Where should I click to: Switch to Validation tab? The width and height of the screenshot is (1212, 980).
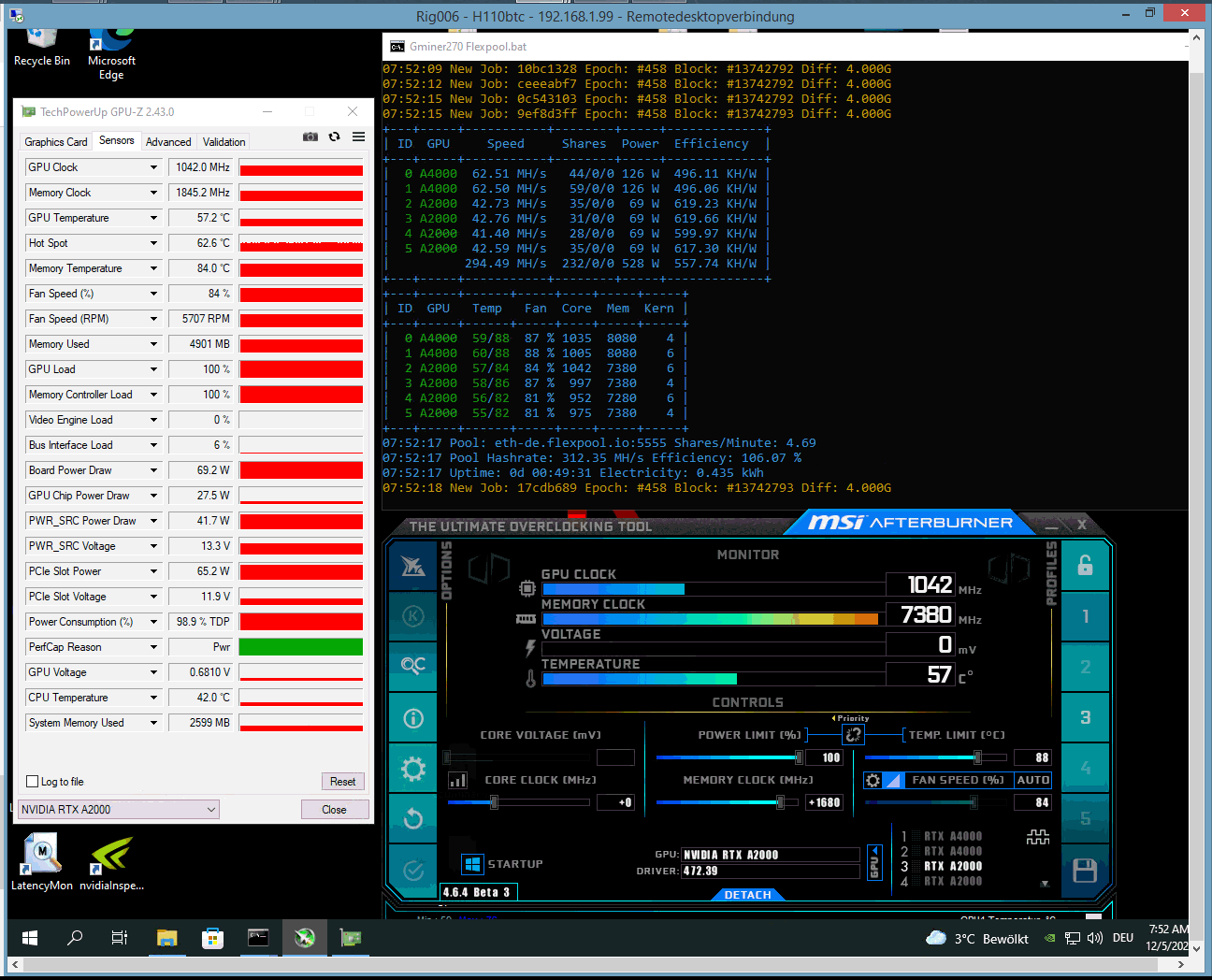(224, 142)
